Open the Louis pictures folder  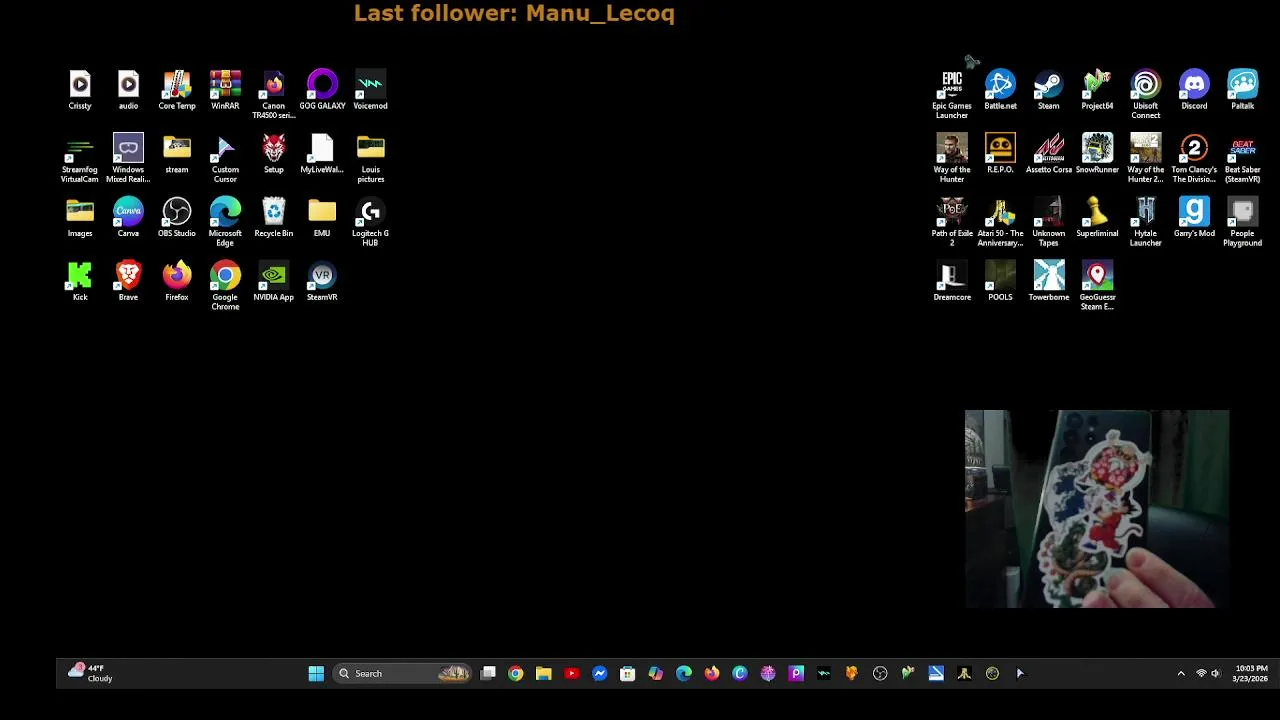tap(370, 158)
